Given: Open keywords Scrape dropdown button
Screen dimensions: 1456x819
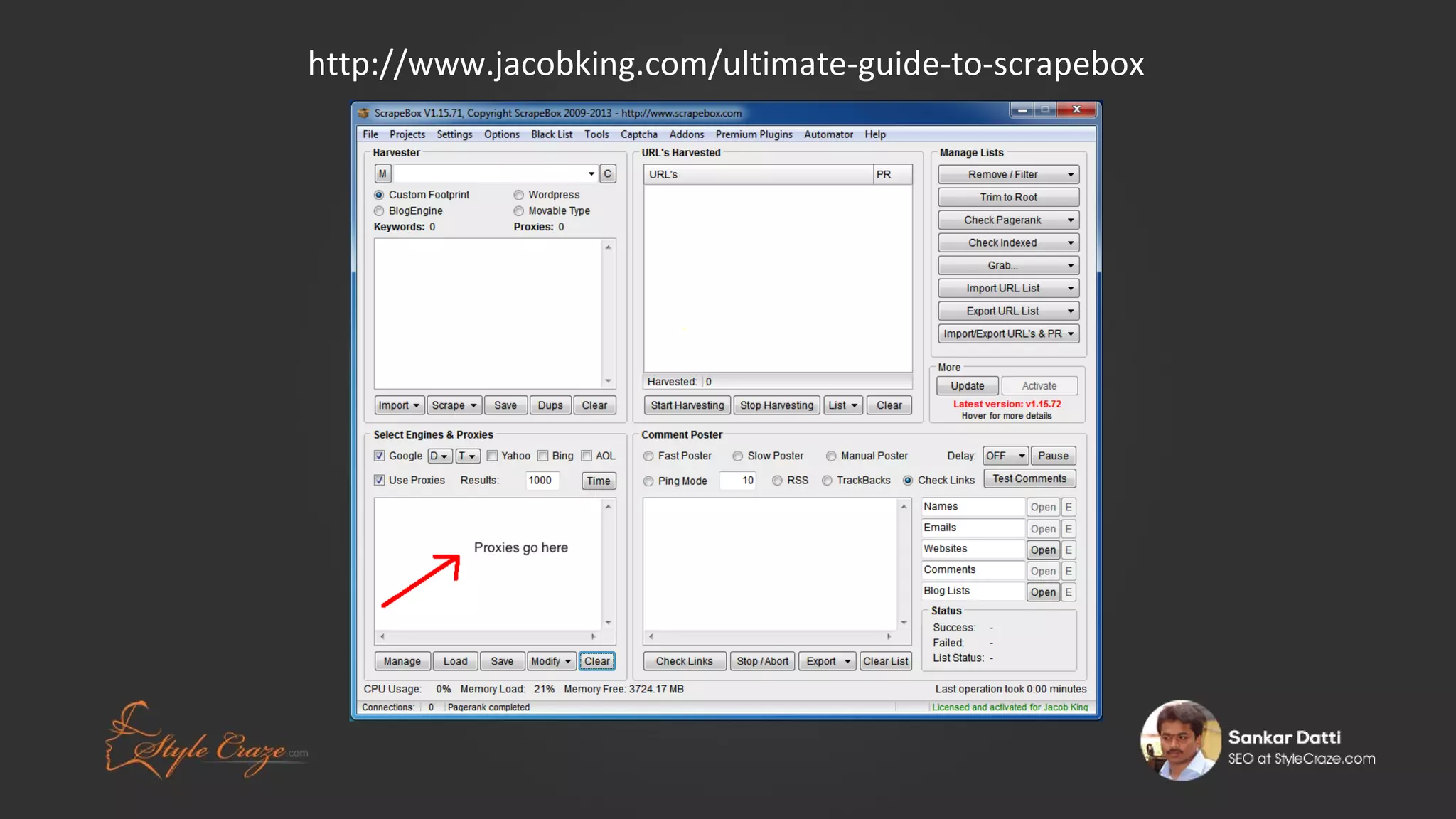Looking at the screenshot, I should click(454, 405).
